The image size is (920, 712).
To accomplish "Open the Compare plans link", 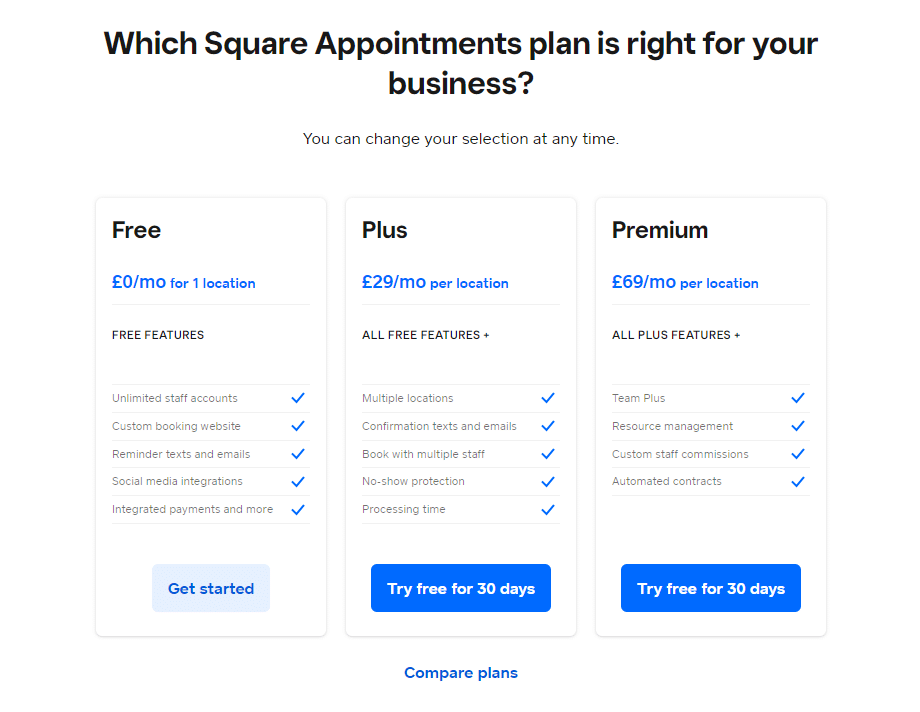I will 461,673.
